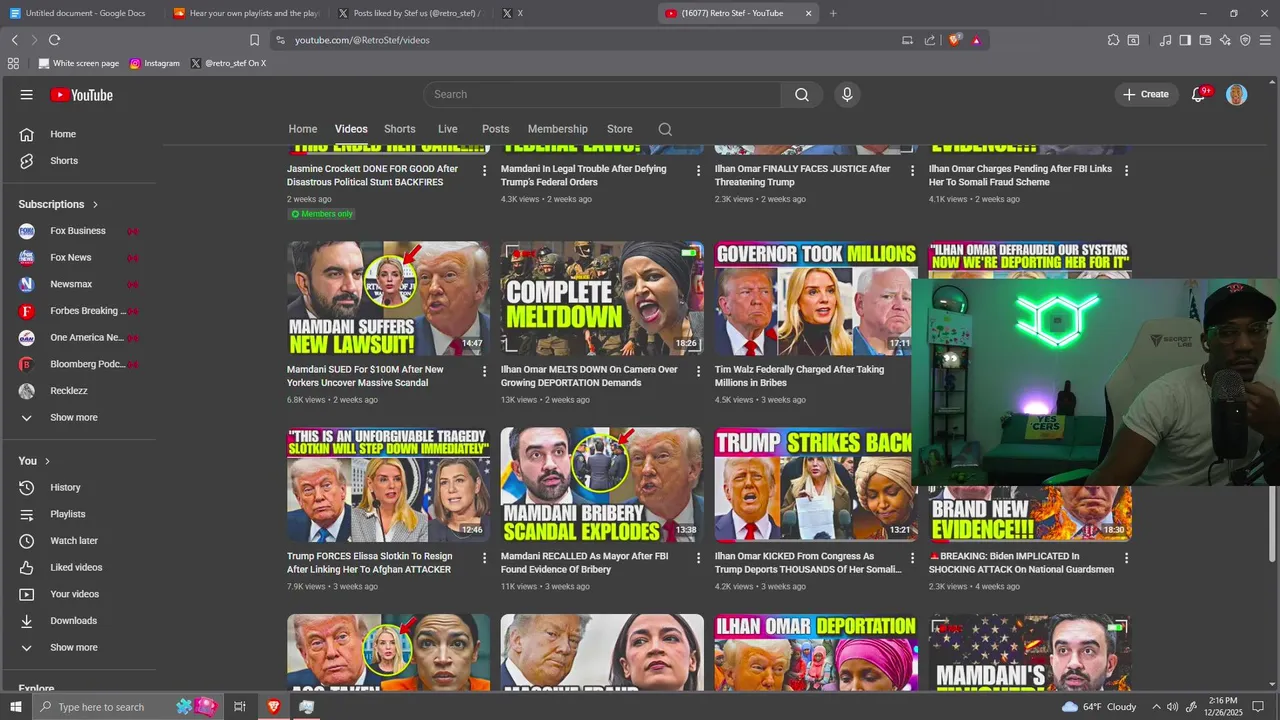This screenshot has height=720, width=1280.
Task: Open the notifications bell
Action: pos(1198,94)
